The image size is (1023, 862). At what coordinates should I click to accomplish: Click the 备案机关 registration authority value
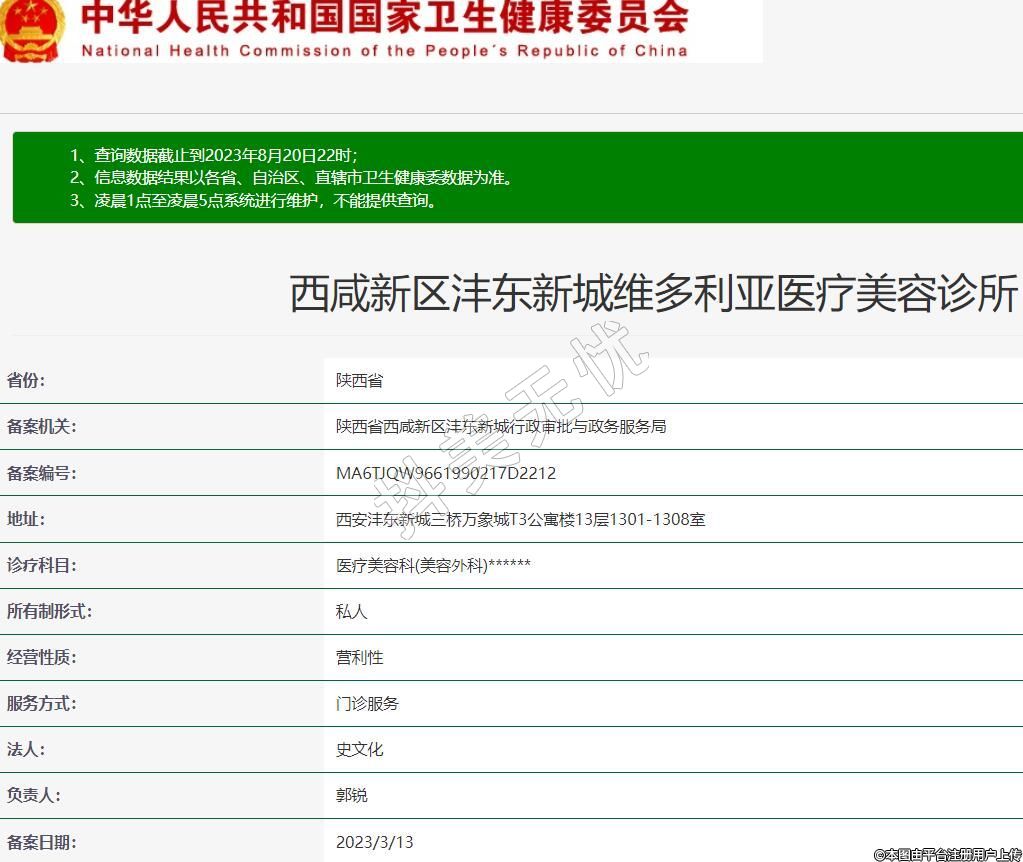[501, 427]
